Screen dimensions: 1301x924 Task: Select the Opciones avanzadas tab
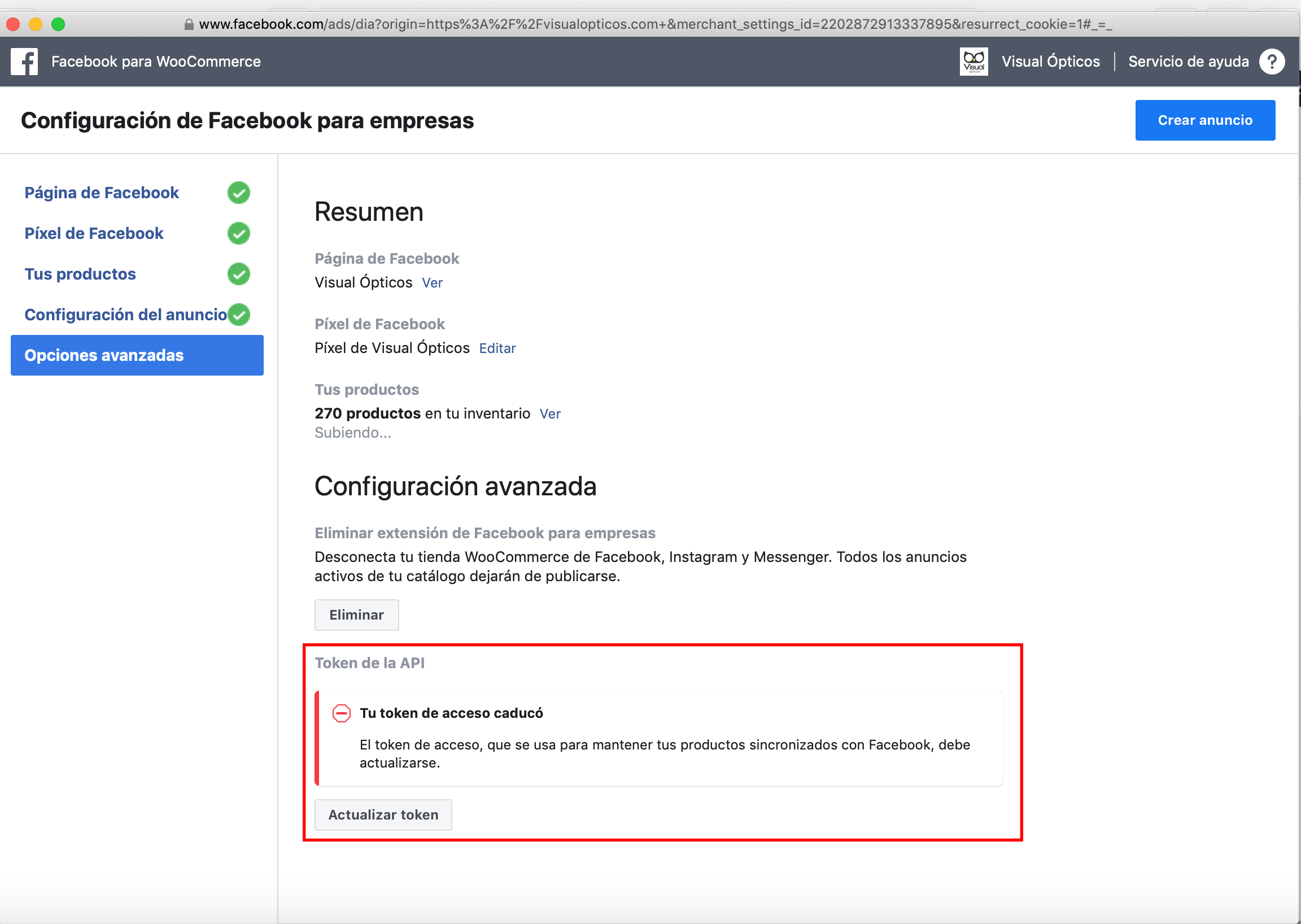137,355
